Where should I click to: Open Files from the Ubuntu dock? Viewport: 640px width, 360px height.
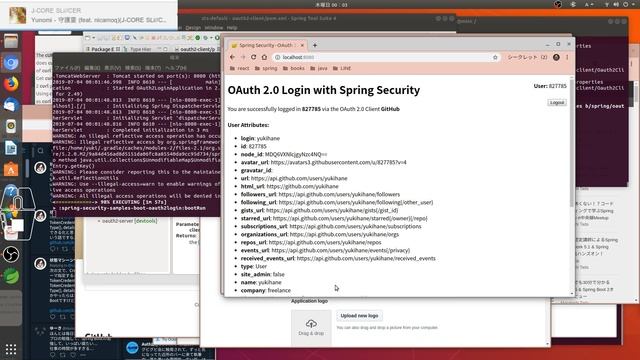[11, 41]
